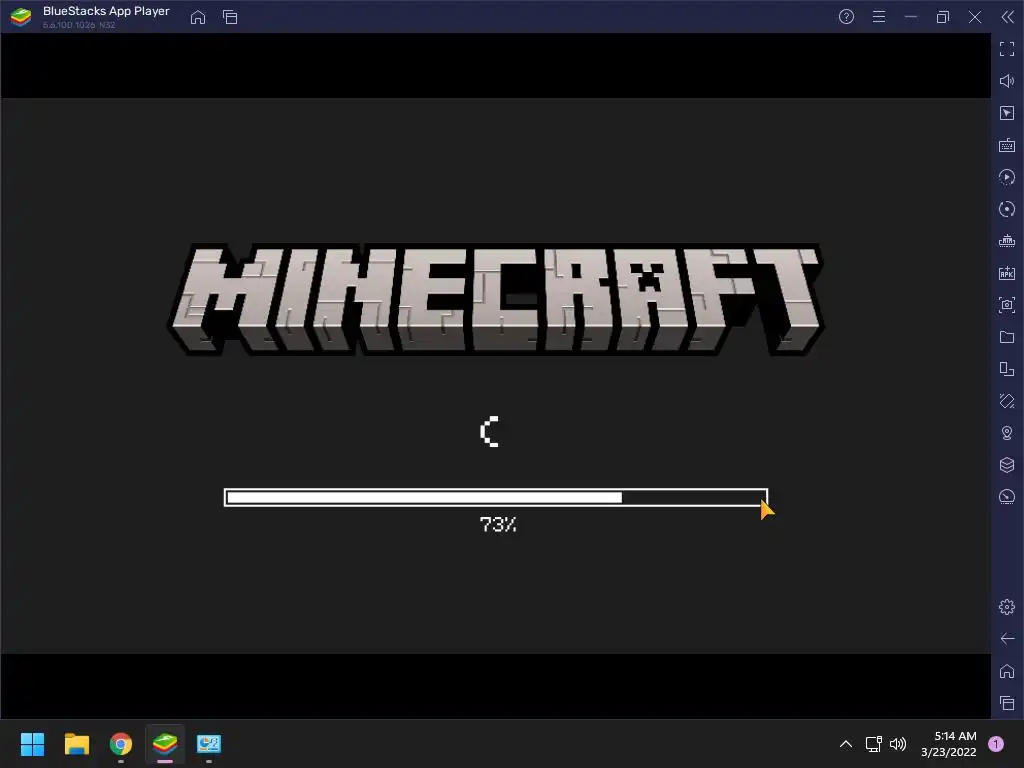Restore down the BlueStacks window
The width and height of the screenshot is (1024, 768).
click(x=943, y=17)
